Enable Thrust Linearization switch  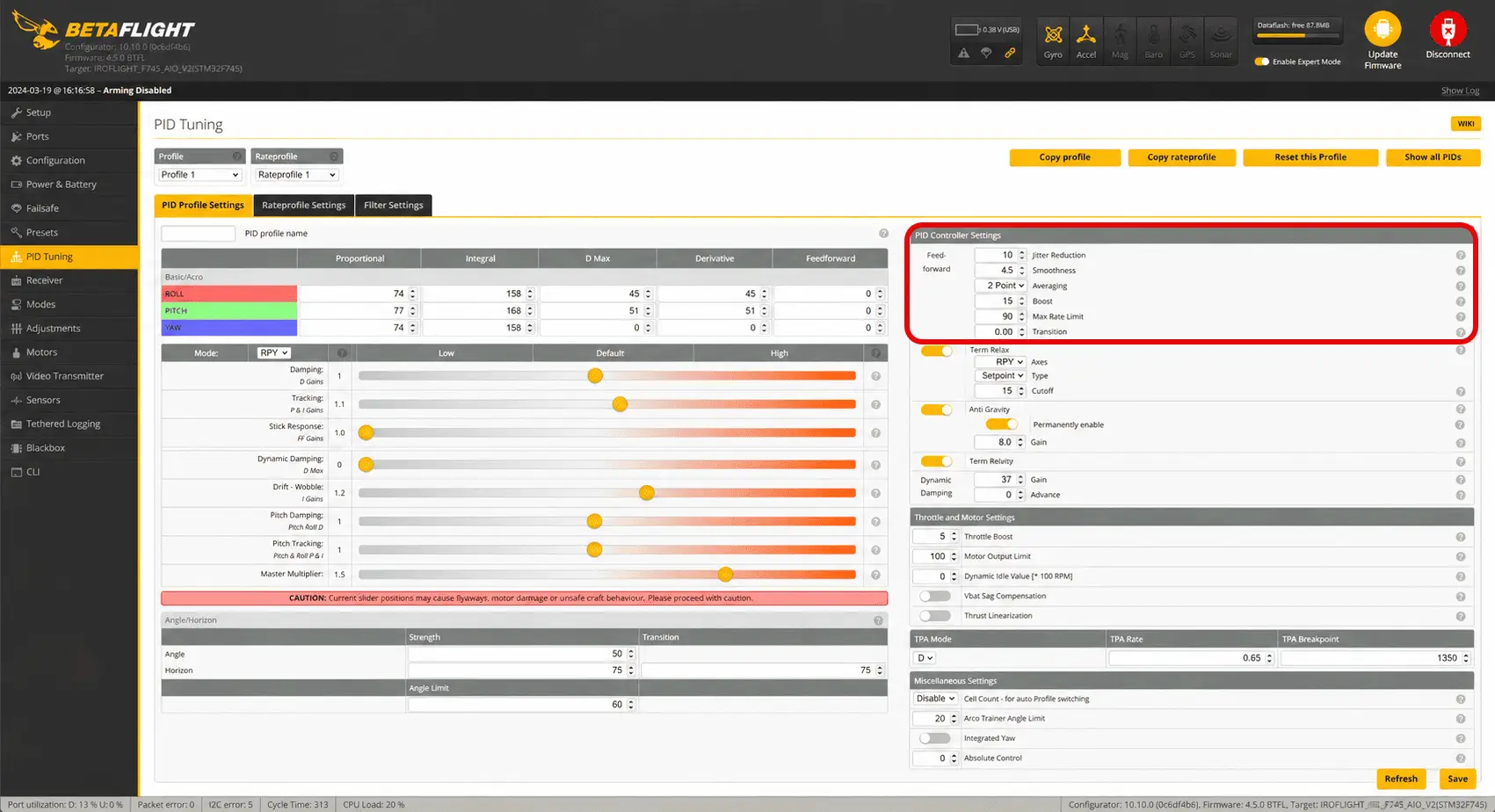tap(935, 616)
